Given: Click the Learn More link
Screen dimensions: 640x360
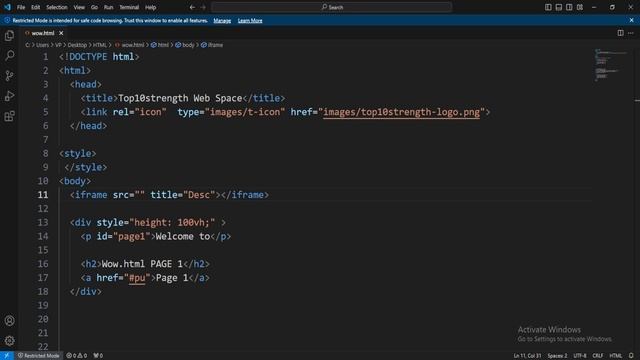Looking at the screenshot, I should pos(250,20).
